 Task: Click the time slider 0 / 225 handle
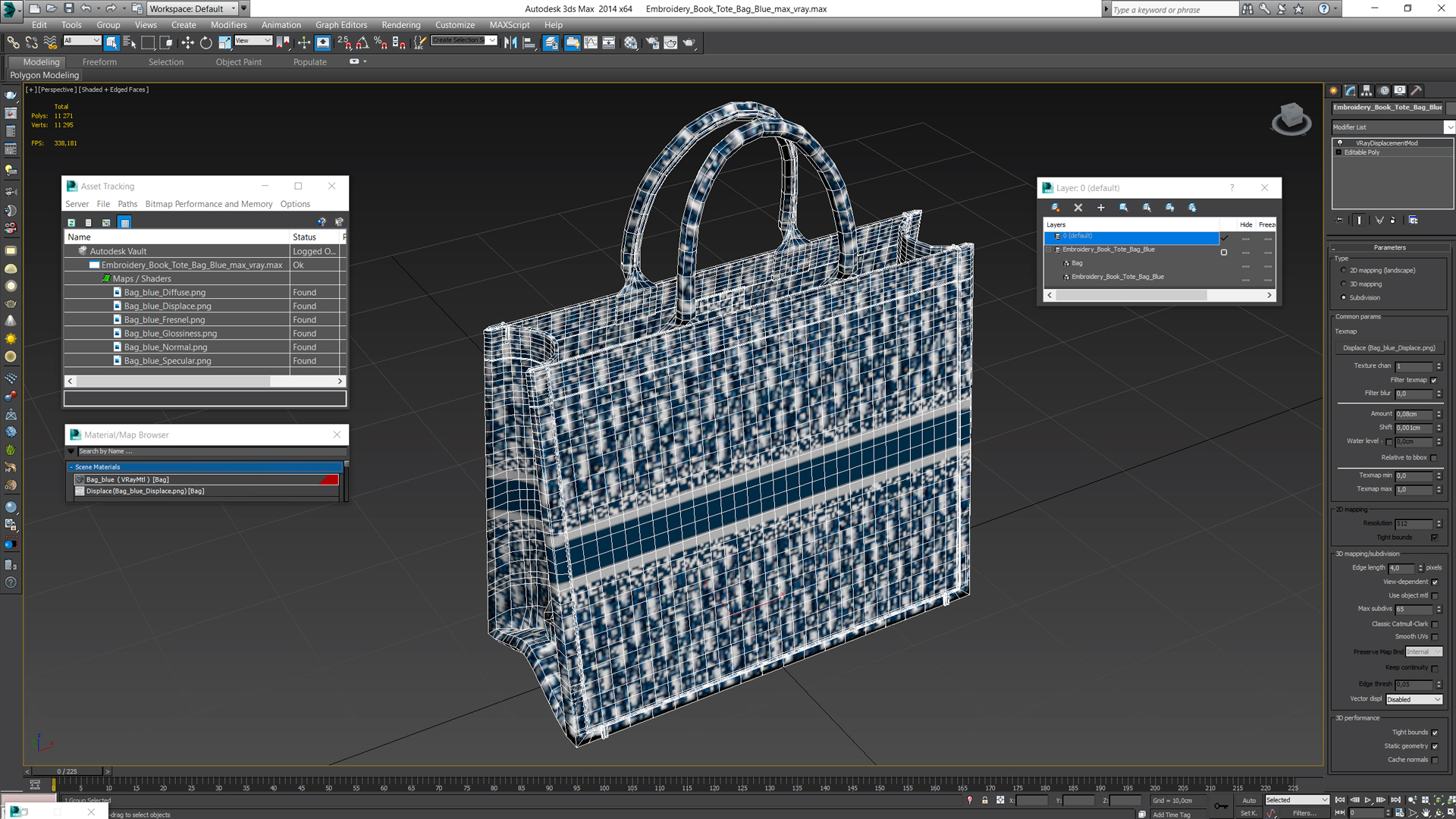(67, 771)
